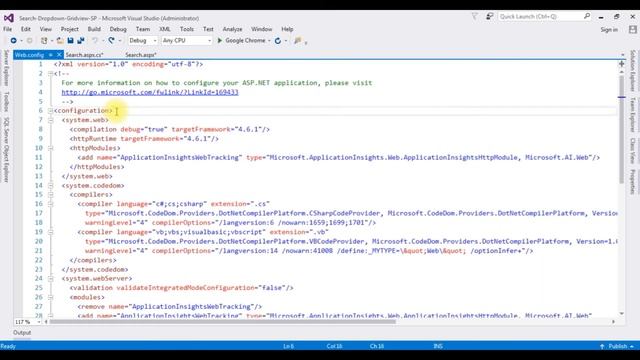Screen dimensions: 640x360
Task: Open the Tools menu
Action: coord(187,29)
